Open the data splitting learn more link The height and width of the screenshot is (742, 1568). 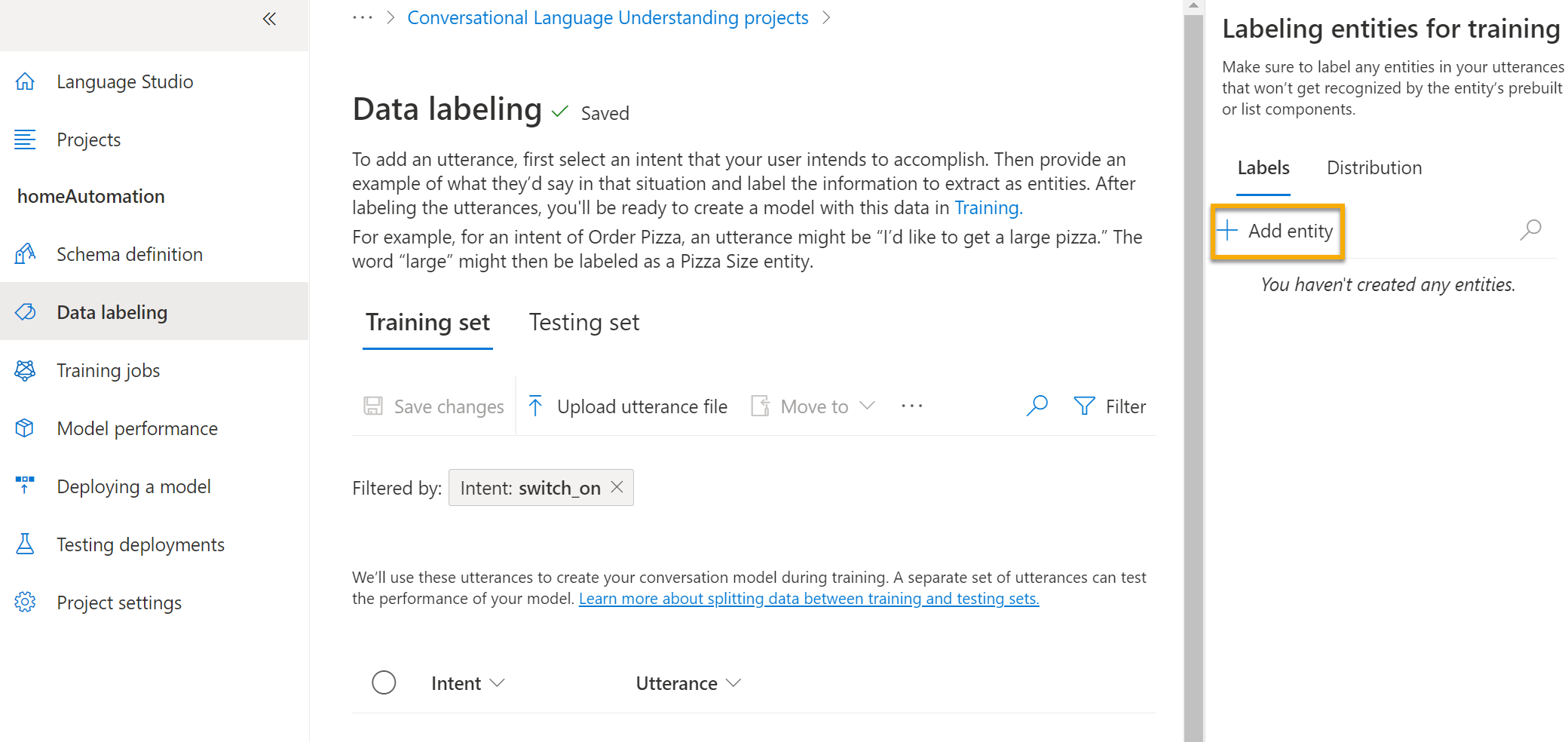tap(808, 598)
